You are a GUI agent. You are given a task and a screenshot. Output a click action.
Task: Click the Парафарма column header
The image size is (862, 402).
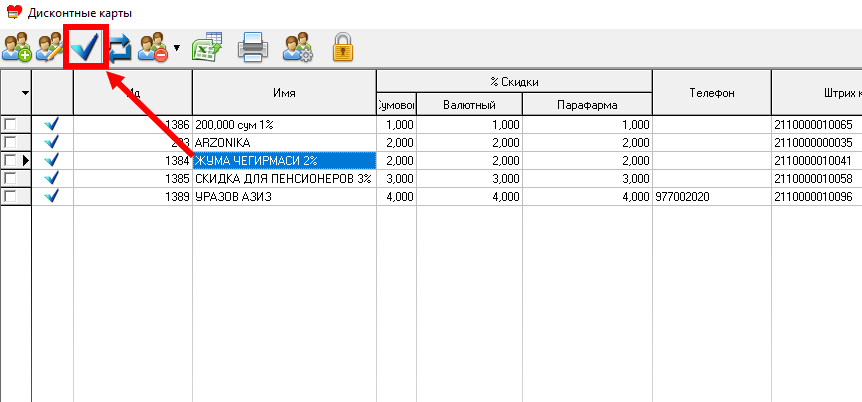point(587,104)
